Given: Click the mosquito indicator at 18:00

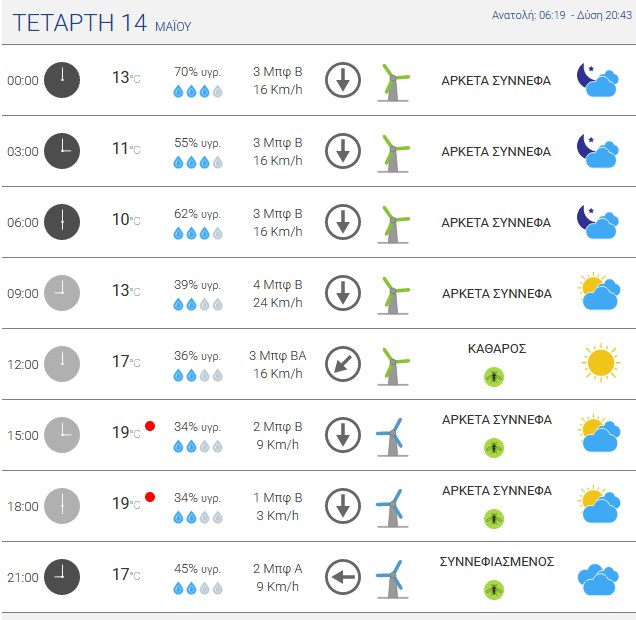Looking at the screenshot, I should pos(494,519).
